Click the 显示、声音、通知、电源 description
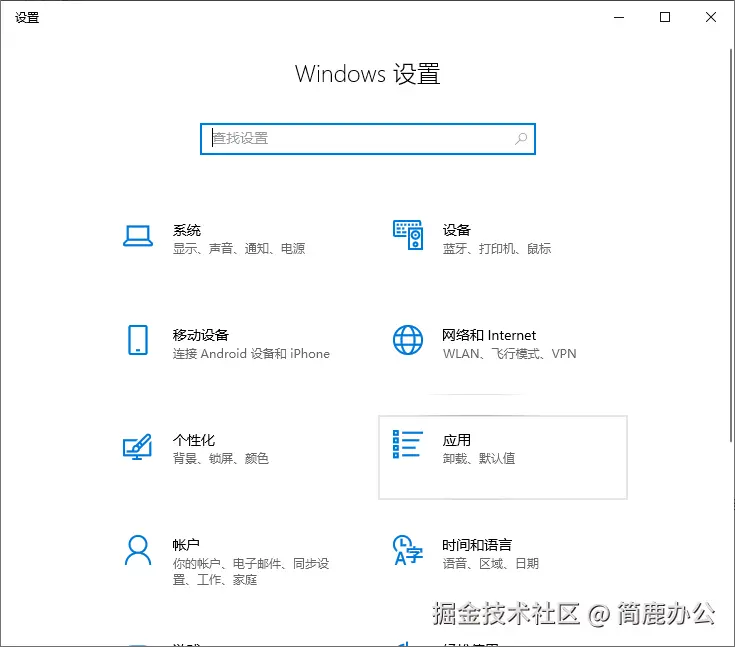Image resolution: width=735 pixels, height=647 pixels. coord(239,248)
